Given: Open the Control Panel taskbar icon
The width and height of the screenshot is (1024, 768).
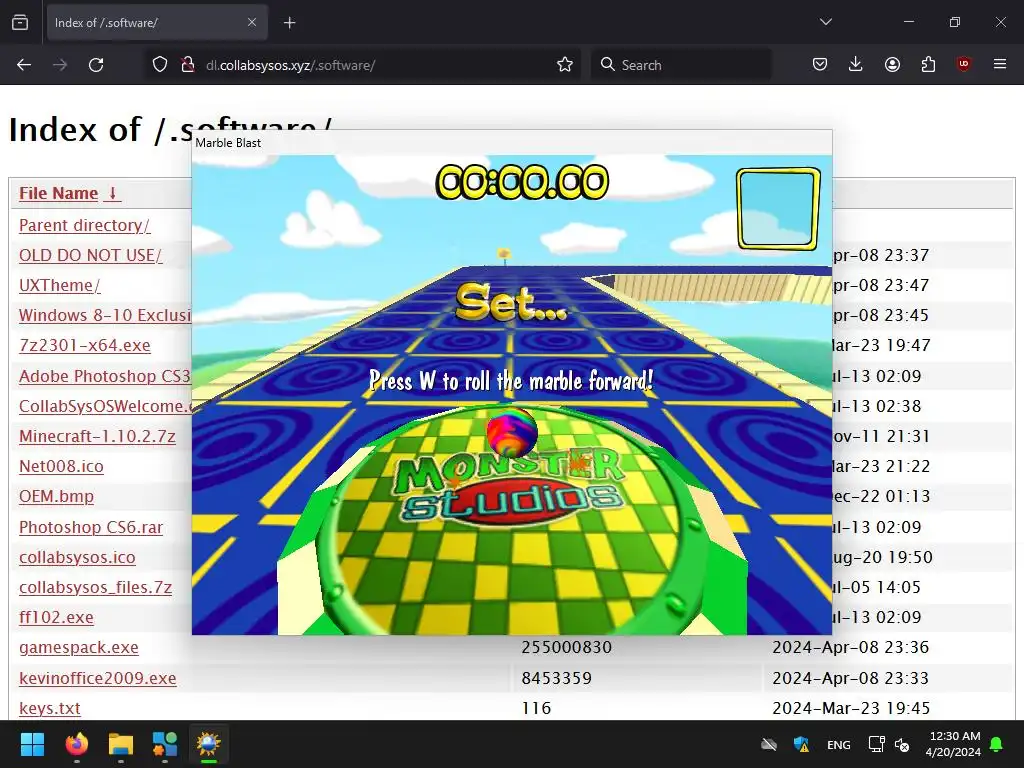Looking at the screenshot, I should click(165, 744).
